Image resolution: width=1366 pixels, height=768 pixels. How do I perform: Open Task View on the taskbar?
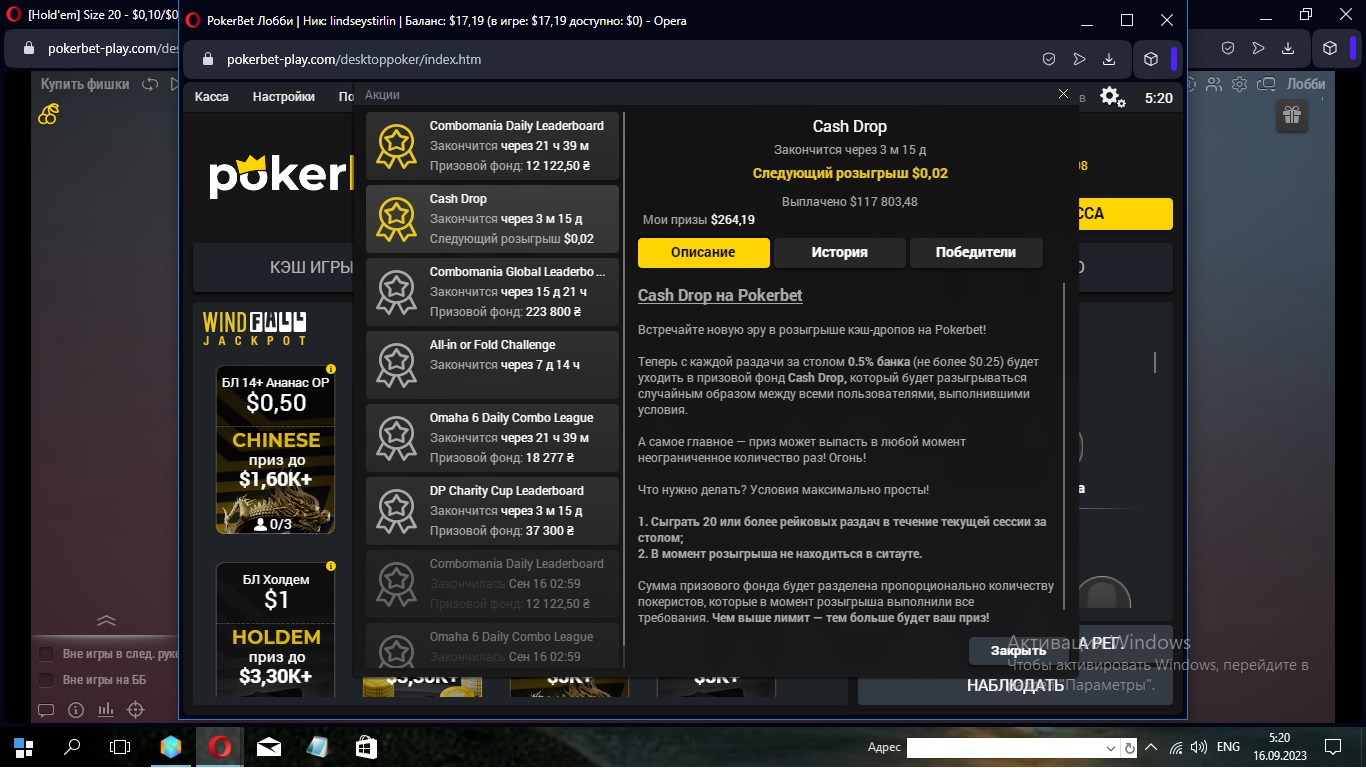click(x=120, y=747)
